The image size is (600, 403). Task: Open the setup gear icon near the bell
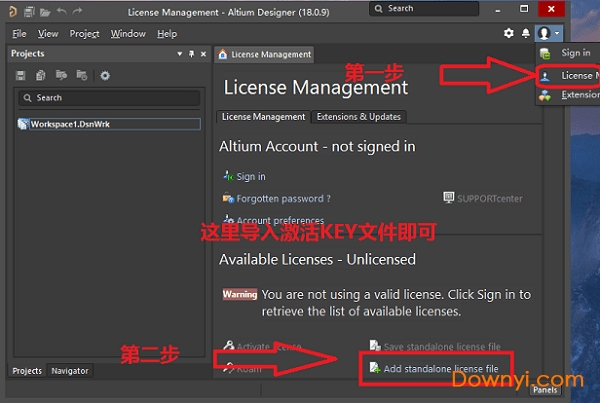click(509, 33)
